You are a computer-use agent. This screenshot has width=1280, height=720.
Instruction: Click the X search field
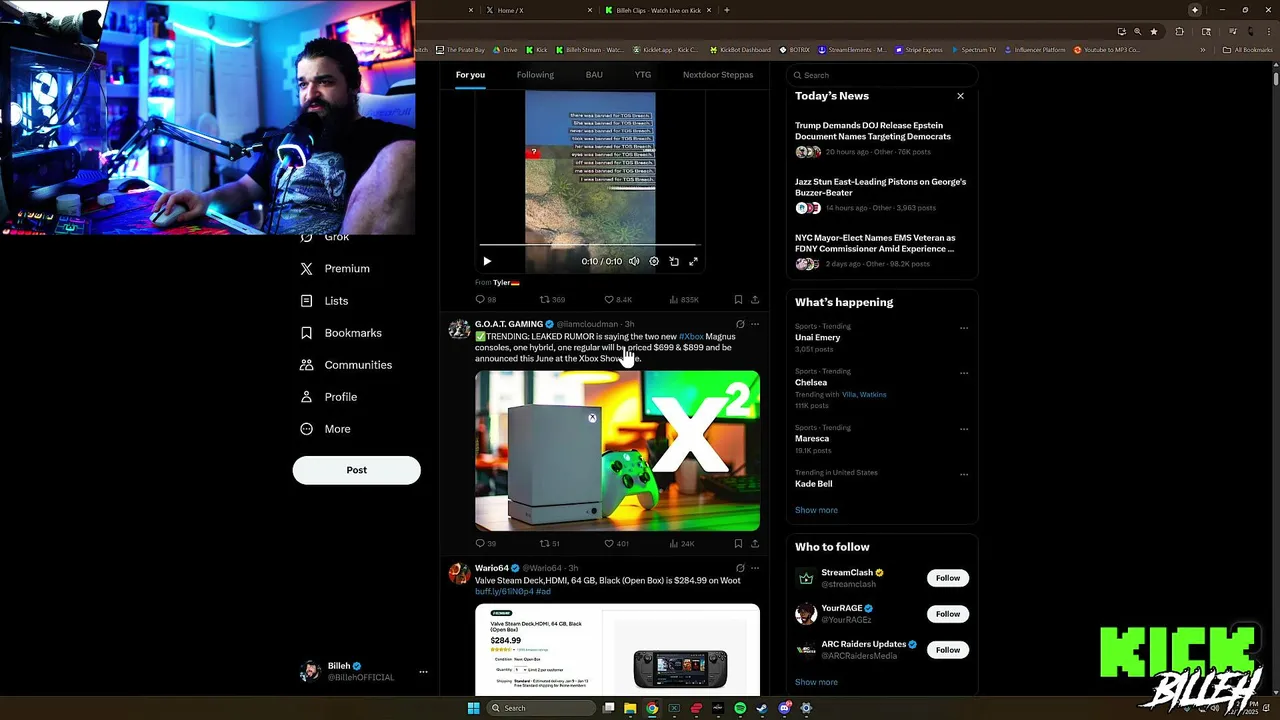point(881,75)
